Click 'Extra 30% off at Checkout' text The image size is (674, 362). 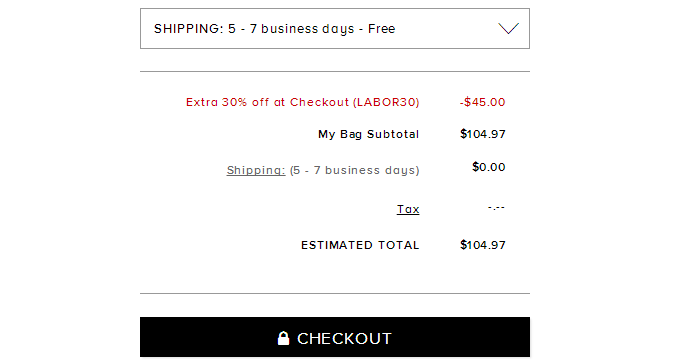click(x=267, y=102)
